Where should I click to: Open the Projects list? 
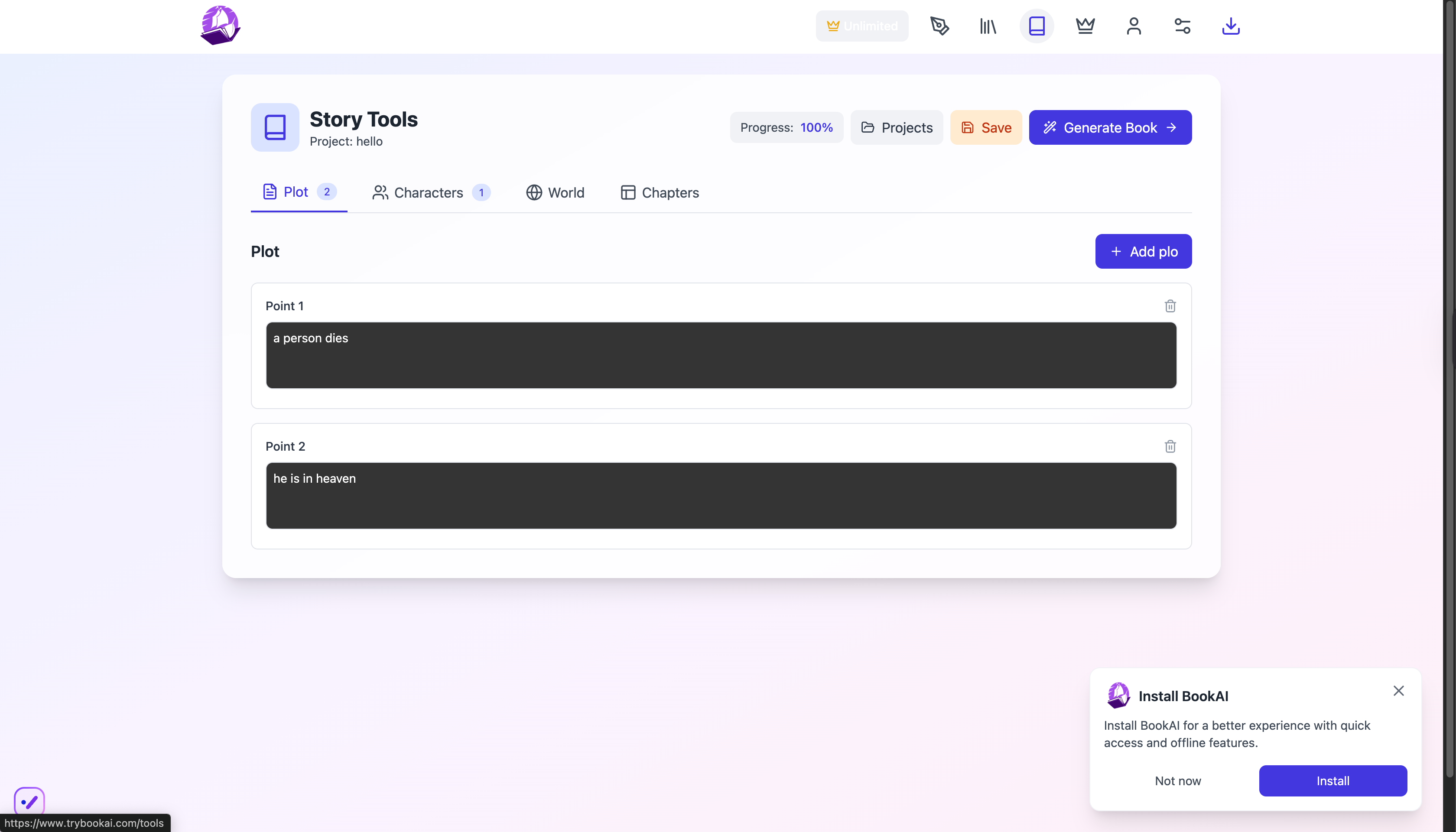click(896, 127)
